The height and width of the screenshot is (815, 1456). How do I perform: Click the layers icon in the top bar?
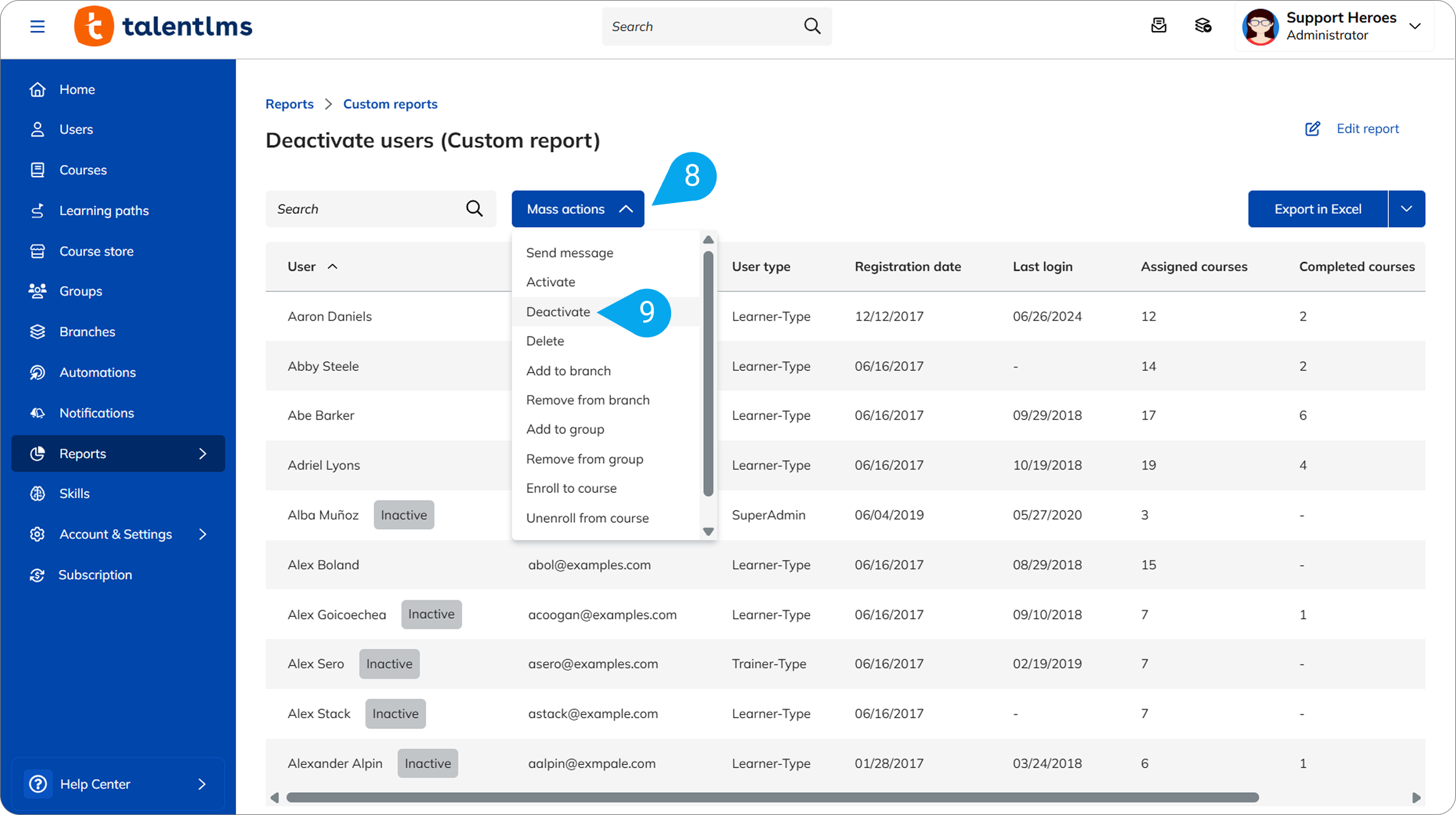pyautogui.click(x=1202, y=26)
